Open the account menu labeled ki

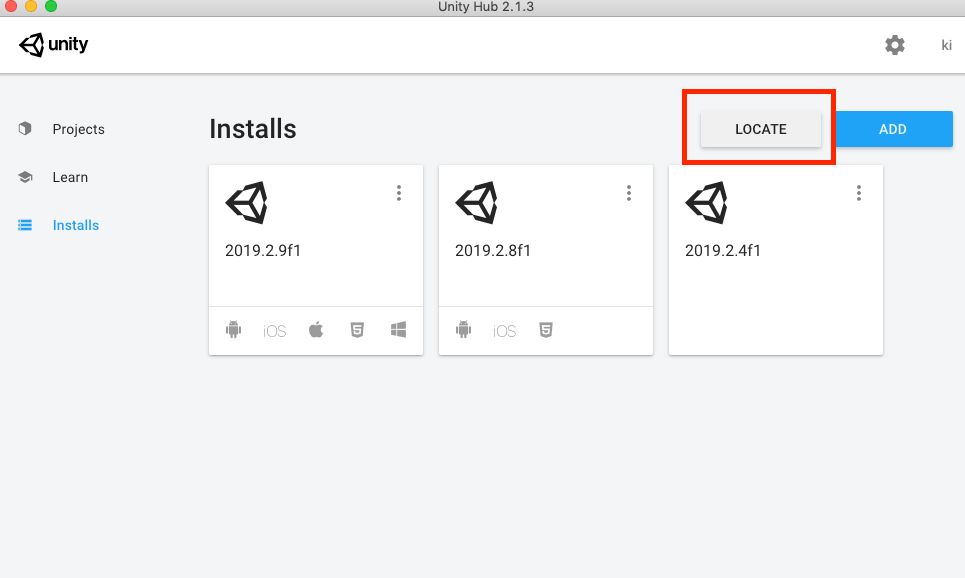947,45
